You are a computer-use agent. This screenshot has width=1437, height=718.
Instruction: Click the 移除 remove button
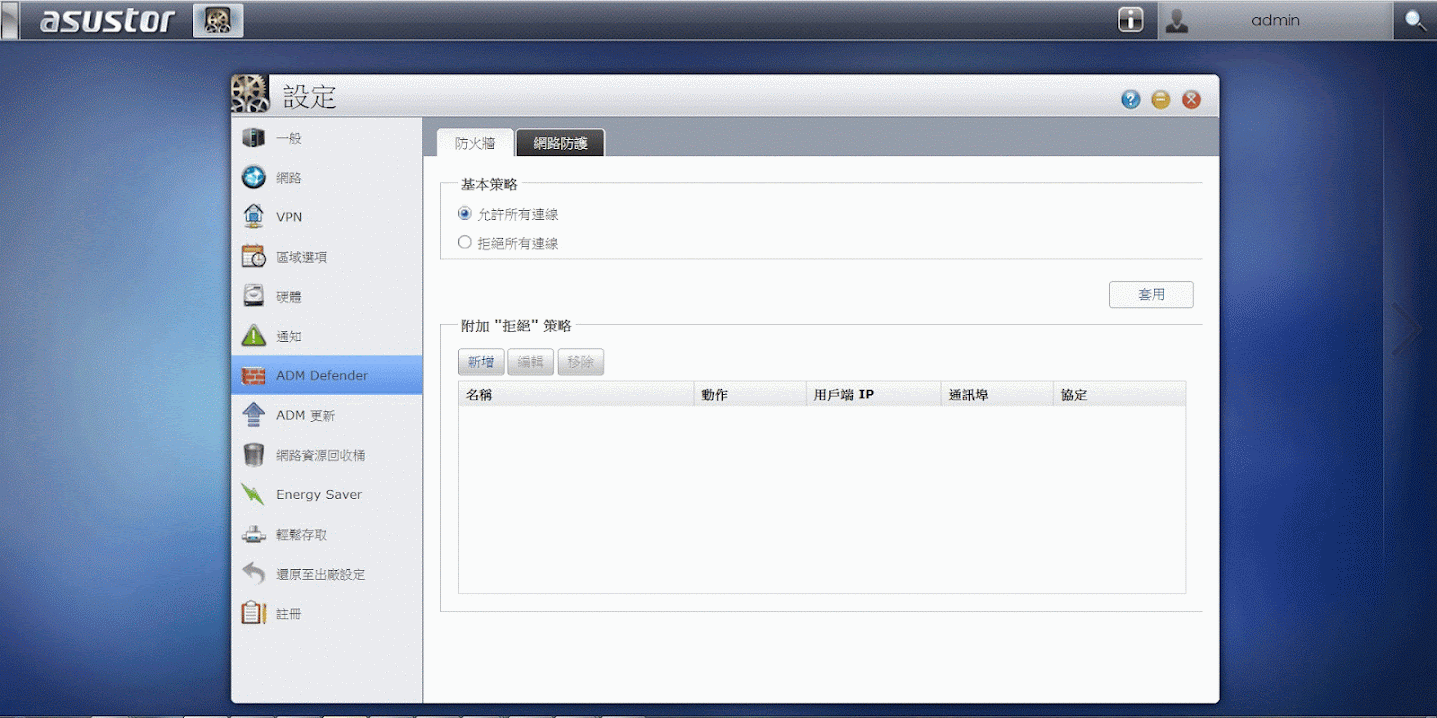(580, 362)
